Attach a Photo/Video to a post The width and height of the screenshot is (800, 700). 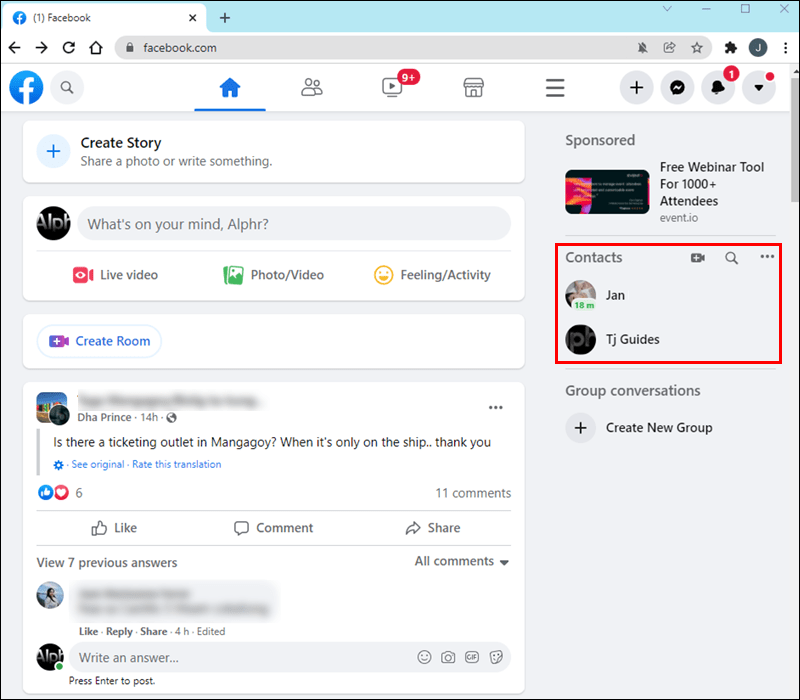[274, 274]
